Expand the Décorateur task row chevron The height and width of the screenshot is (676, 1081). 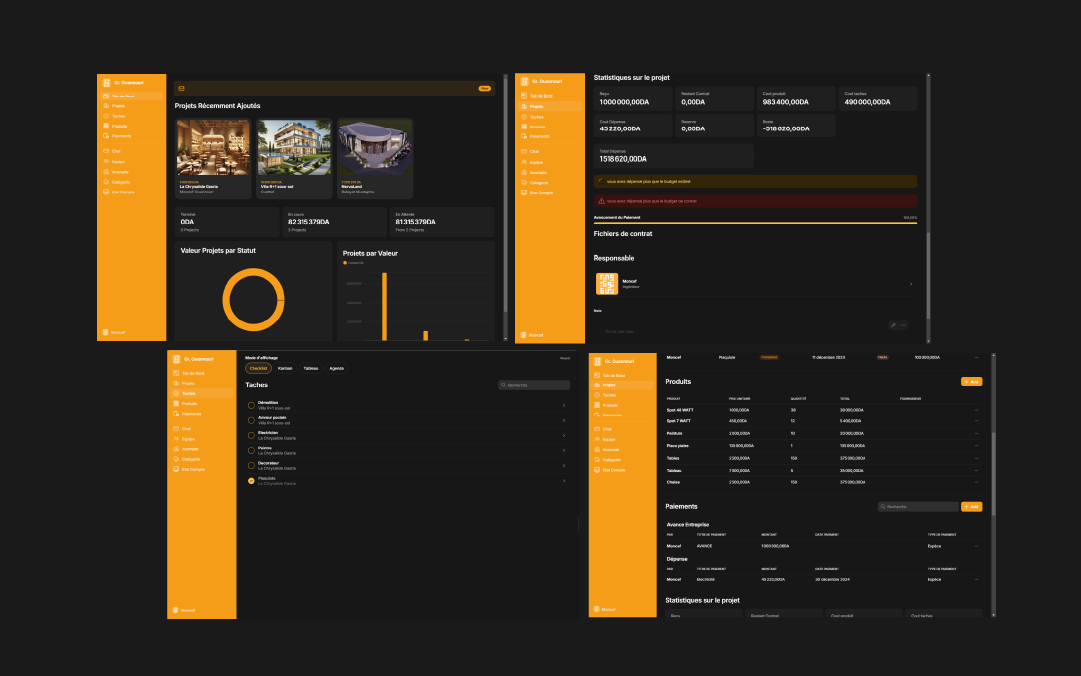tap(564, 465)
